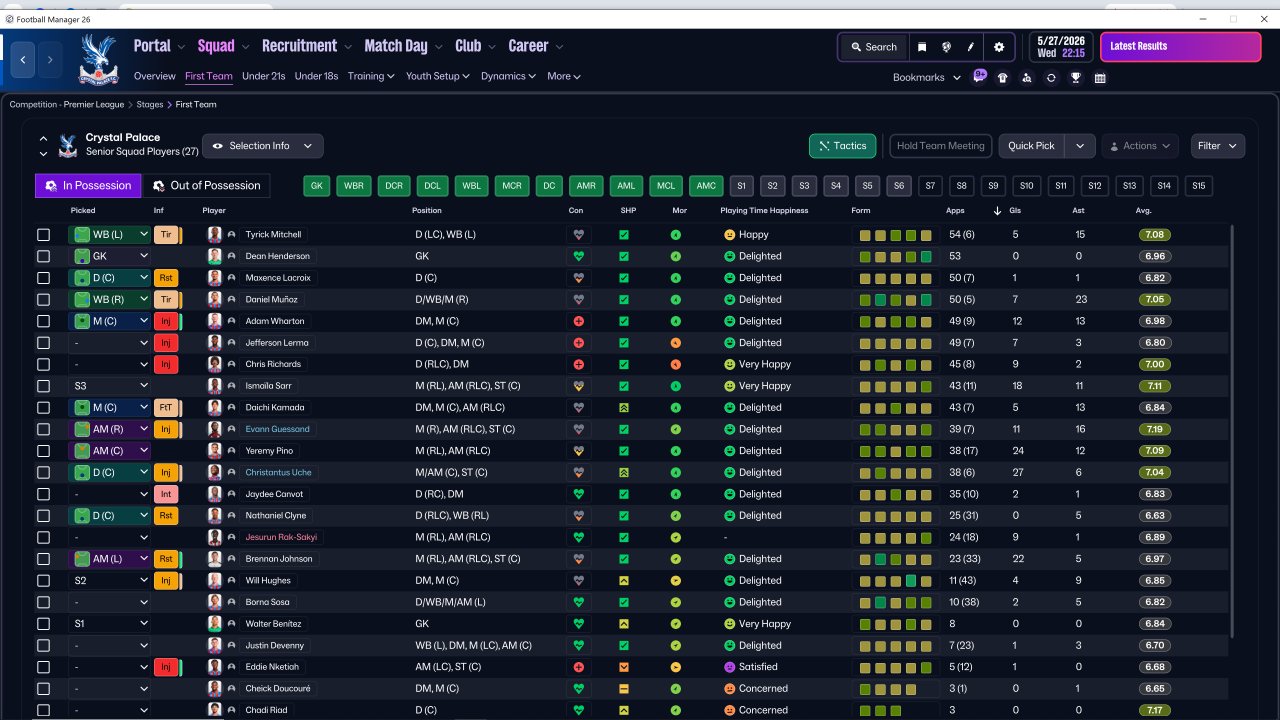Select Ismaila Sarr's row checkbox
Viewport: 1280px width, 720px height.
(43, 386)
